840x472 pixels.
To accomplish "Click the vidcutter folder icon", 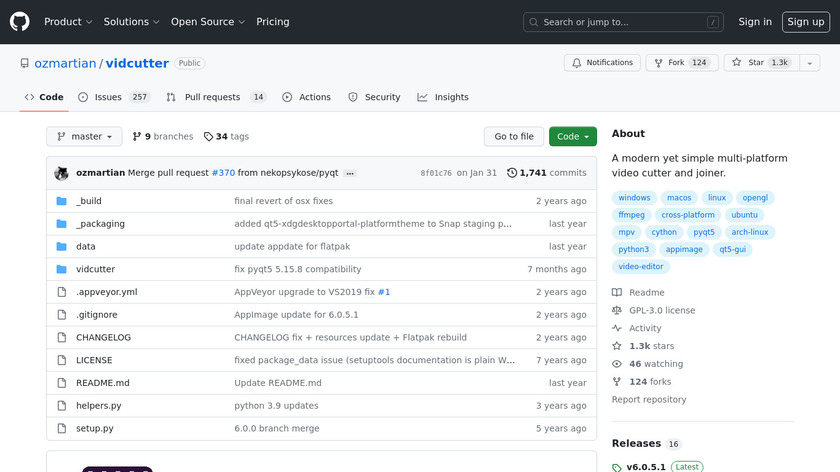I will (62, 269).
